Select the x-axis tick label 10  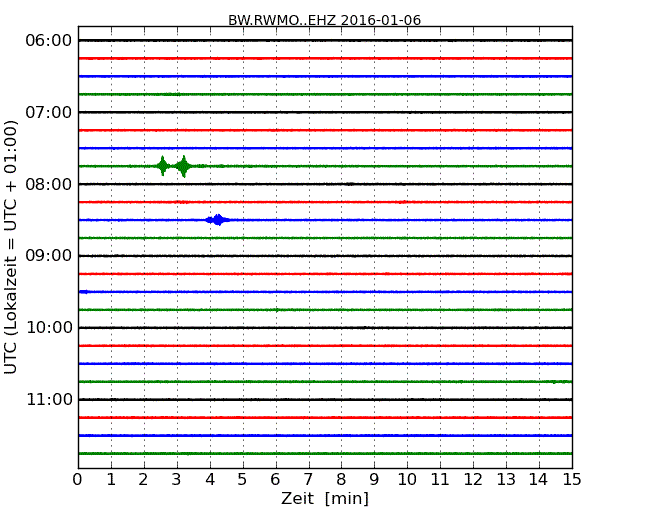(x=407, y=479)
